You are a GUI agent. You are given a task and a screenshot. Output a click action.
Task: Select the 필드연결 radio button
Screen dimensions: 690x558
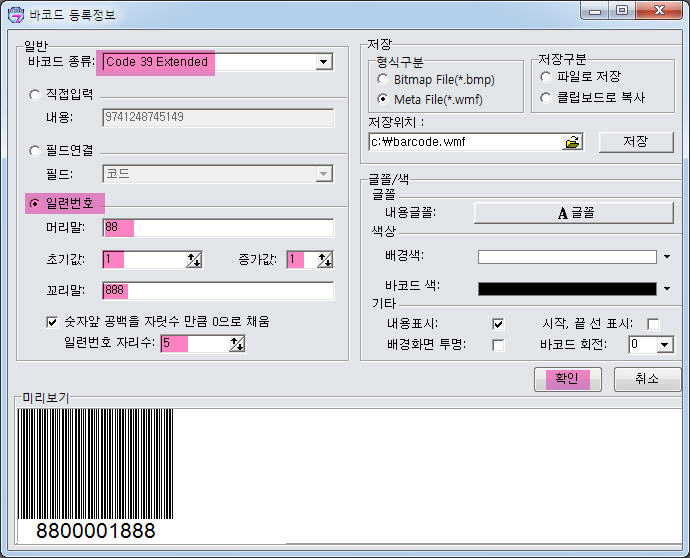(34, 151)
